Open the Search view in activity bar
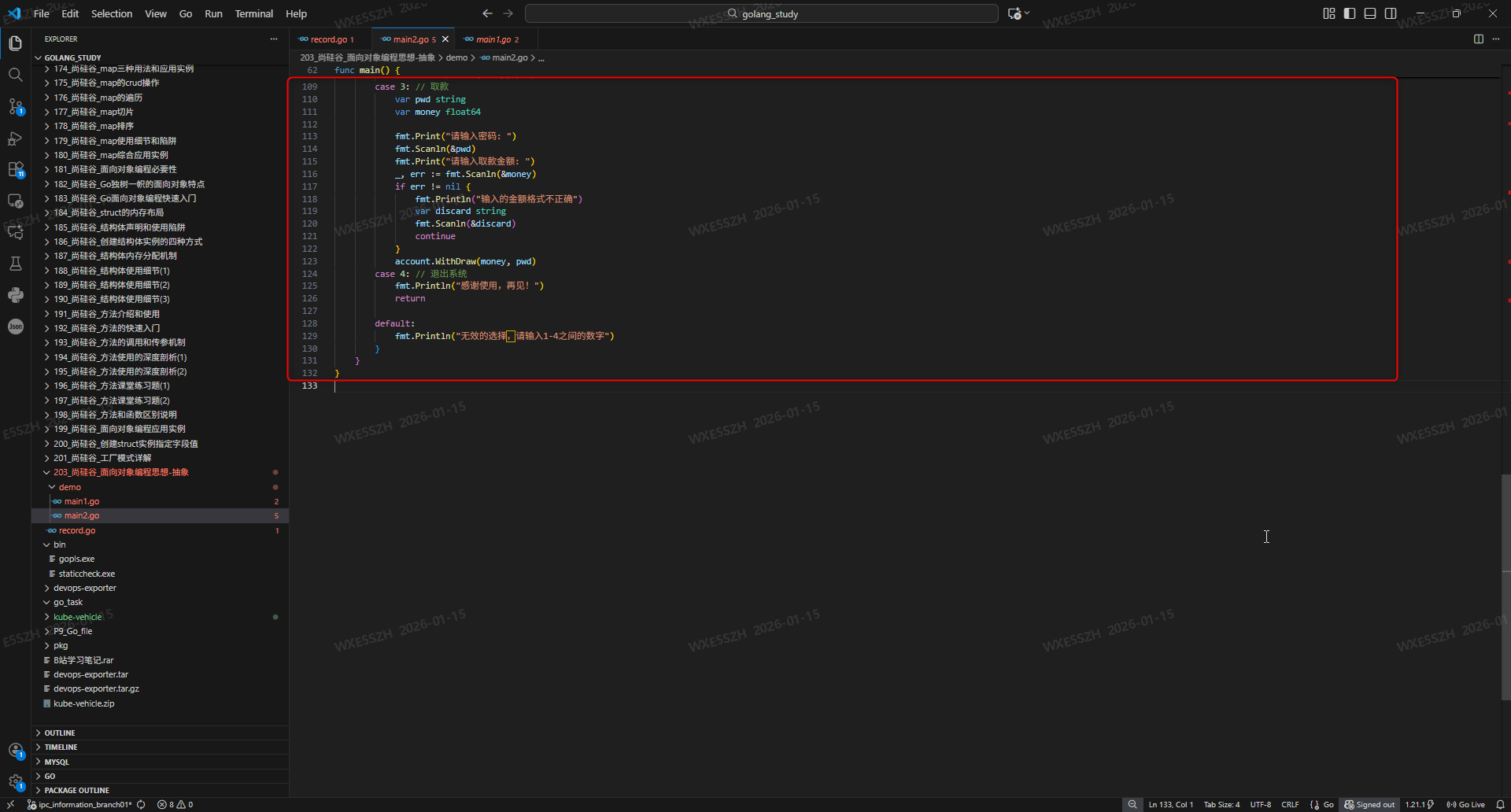The width and height of the screenshot is (1511, 812). [x=16, y=75]
